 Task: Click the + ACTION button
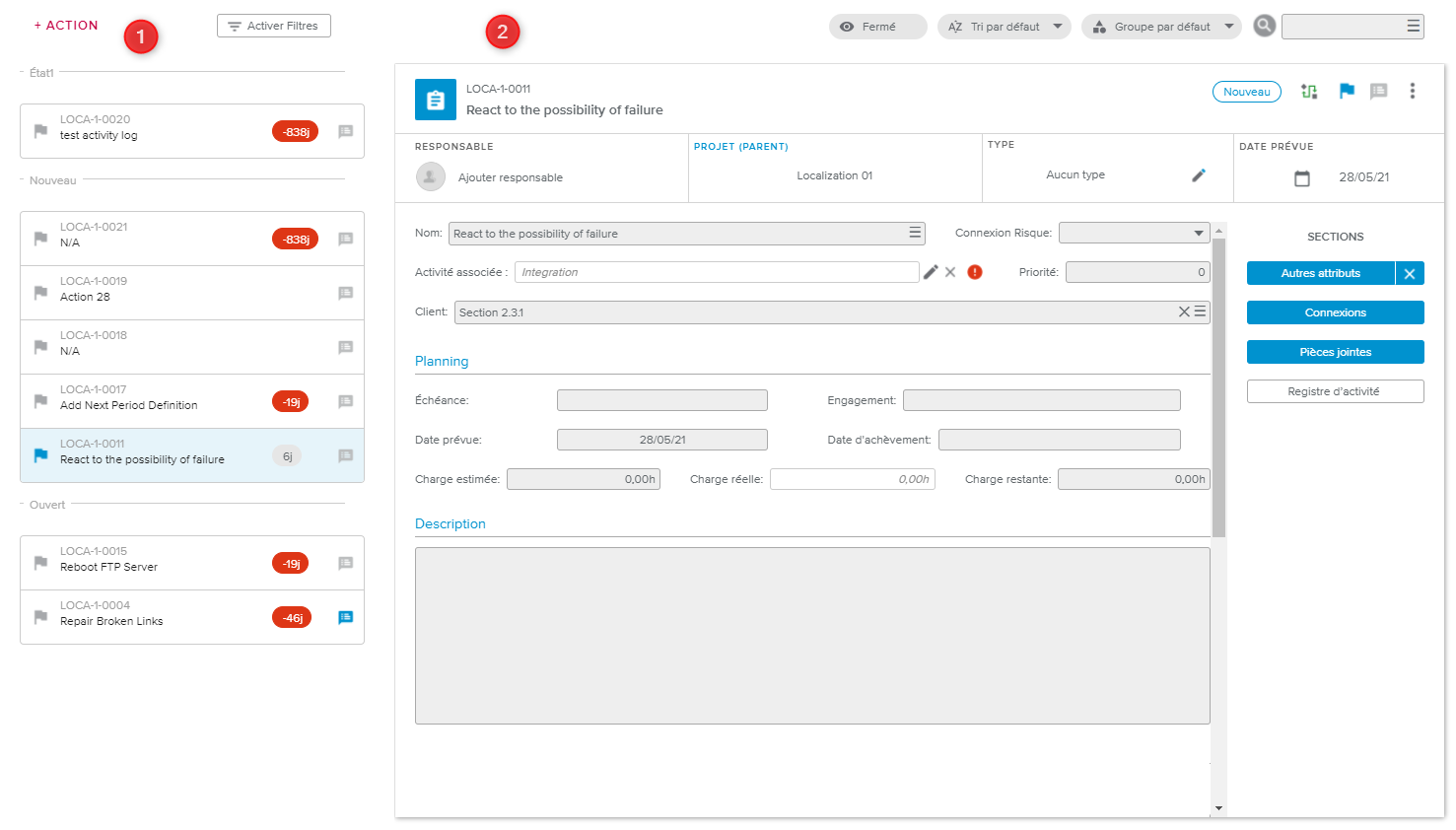click(66, 26)
